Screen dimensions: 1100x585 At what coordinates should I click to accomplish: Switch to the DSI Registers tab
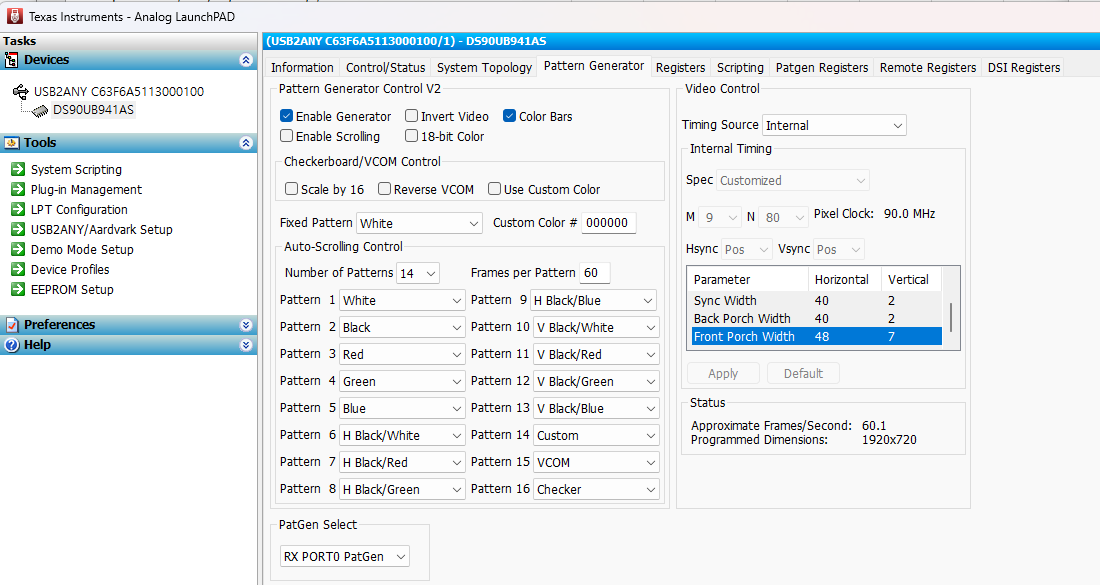pyautogui.click(x=1024, y=67)
